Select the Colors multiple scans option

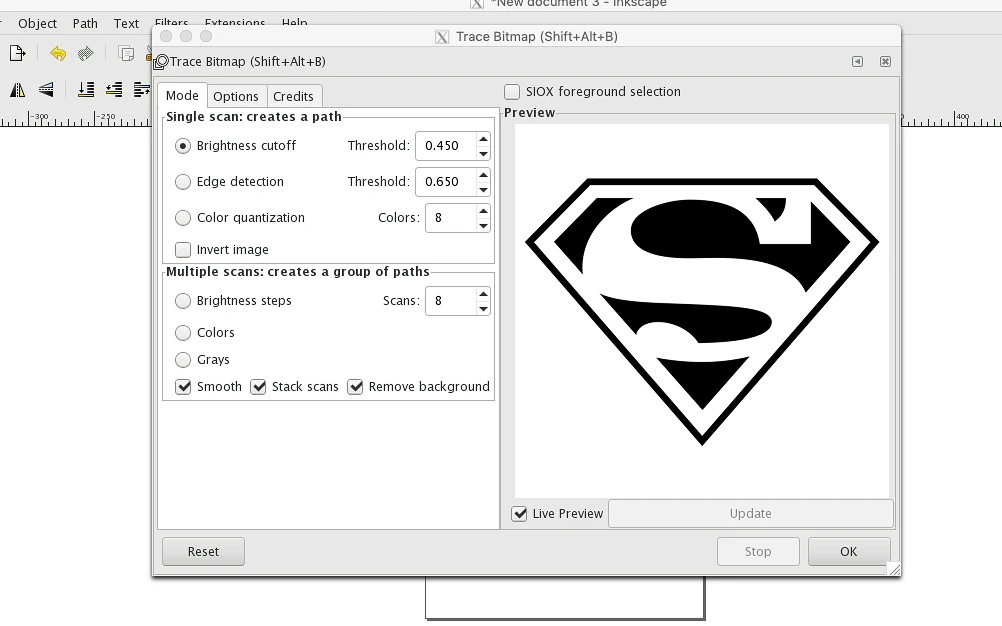pos(183,333)
